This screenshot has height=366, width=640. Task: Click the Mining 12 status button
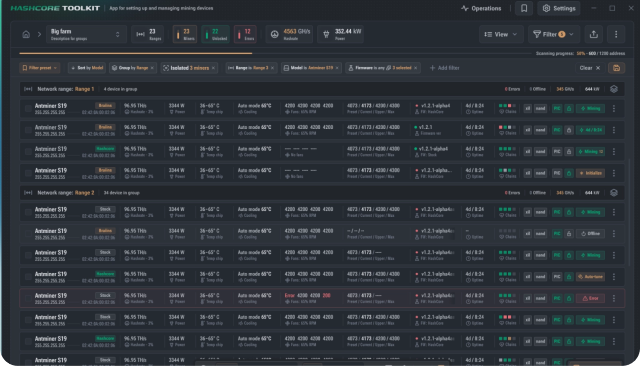pos(590,152)
